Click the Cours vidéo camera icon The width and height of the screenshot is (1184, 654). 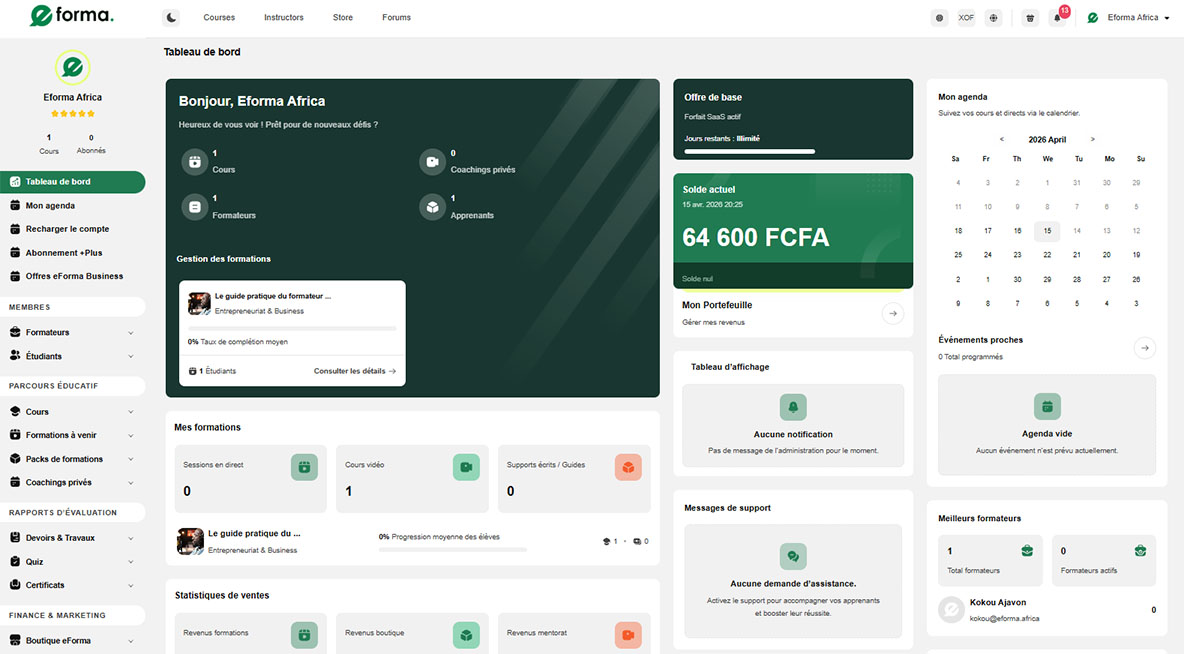coord(466,467)
